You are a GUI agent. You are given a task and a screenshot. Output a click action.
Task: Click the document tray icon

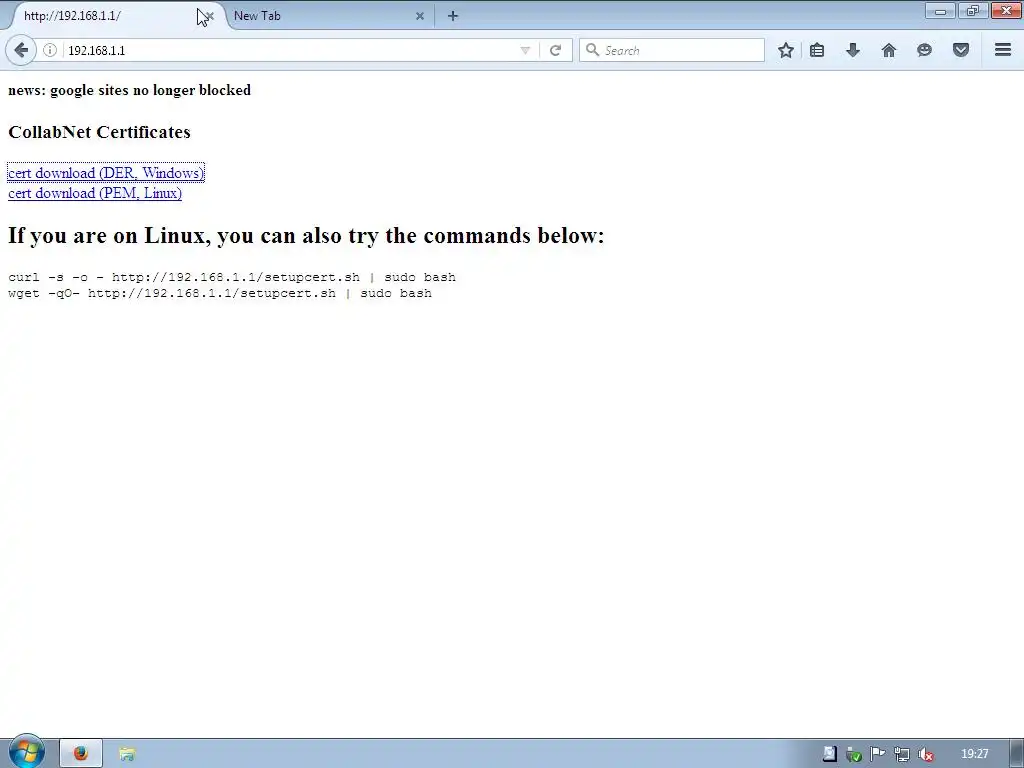pos(829,754)
